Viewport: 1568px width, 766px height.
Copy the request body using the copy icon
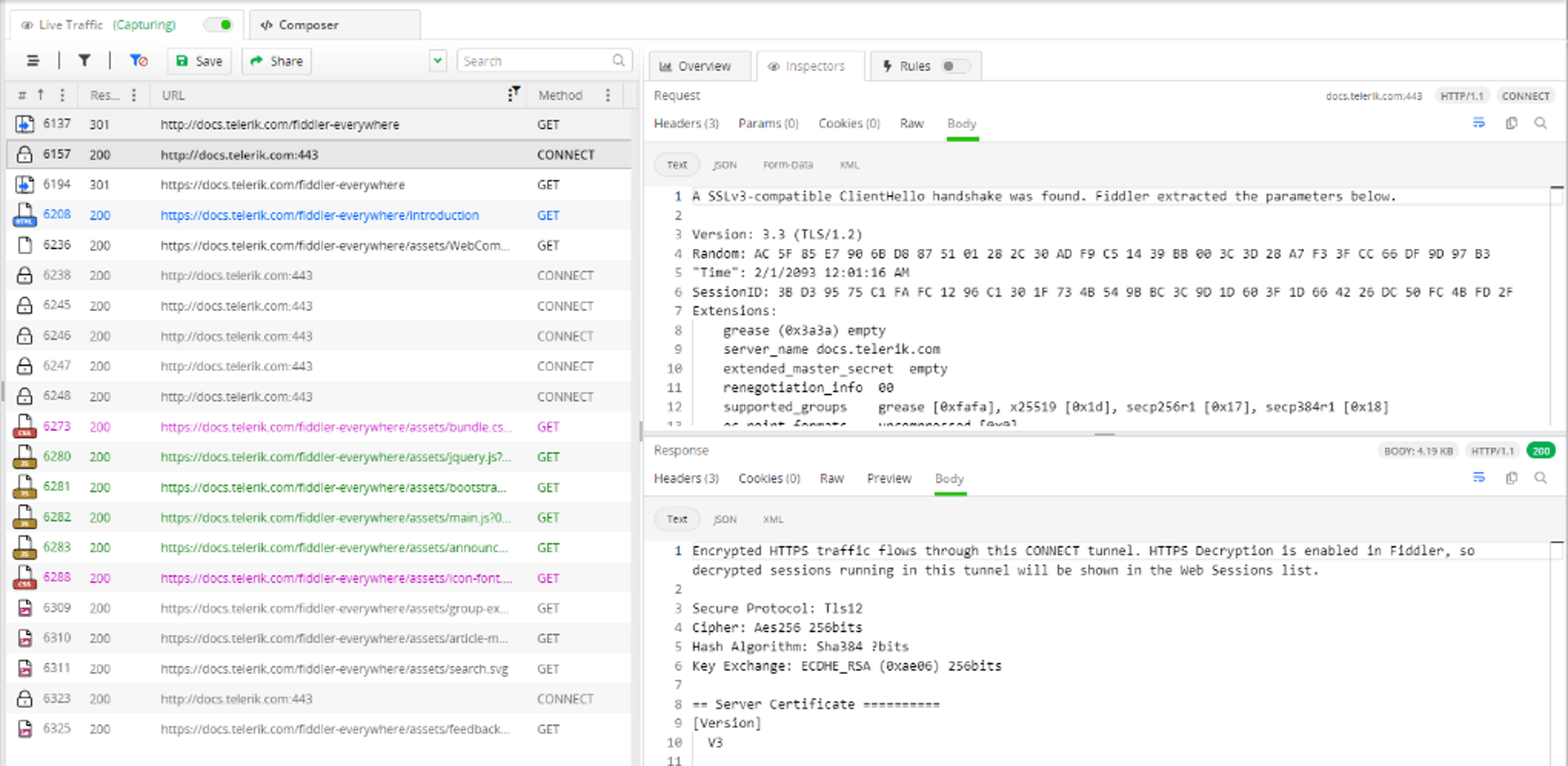[1511, 123]
